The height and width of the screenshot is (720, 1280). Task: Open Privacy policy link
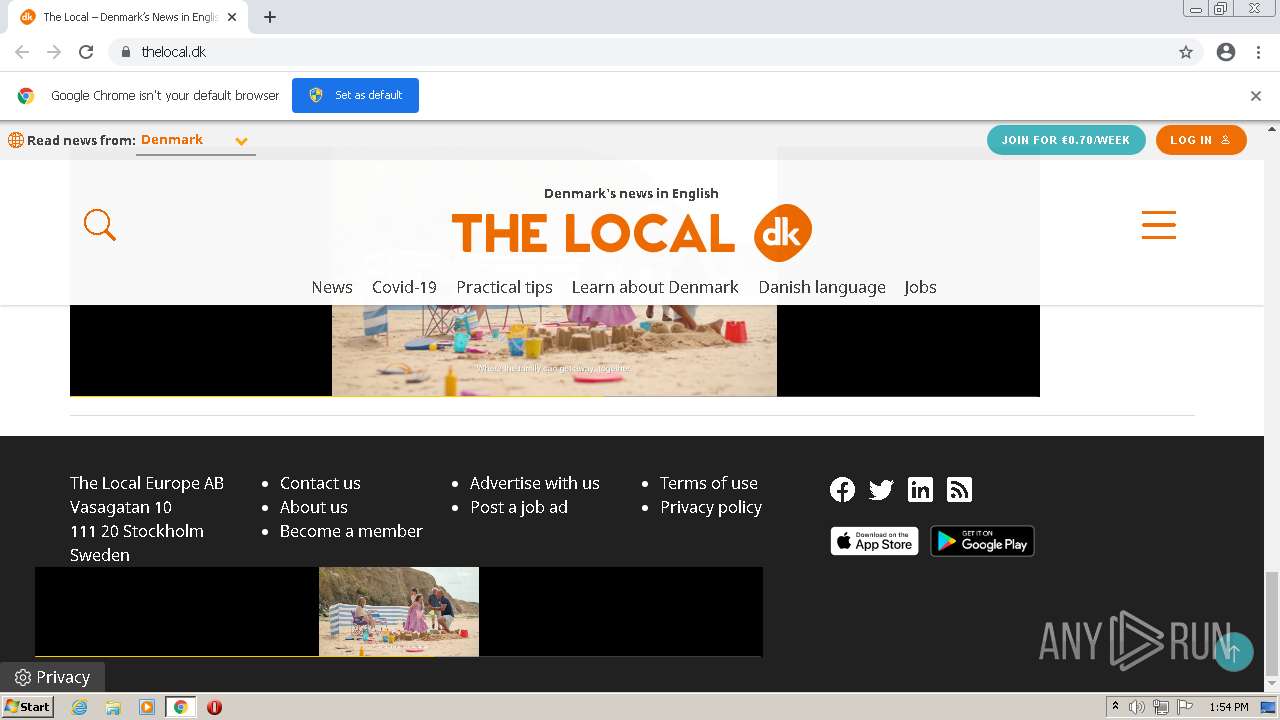click(x=711, y=507)
